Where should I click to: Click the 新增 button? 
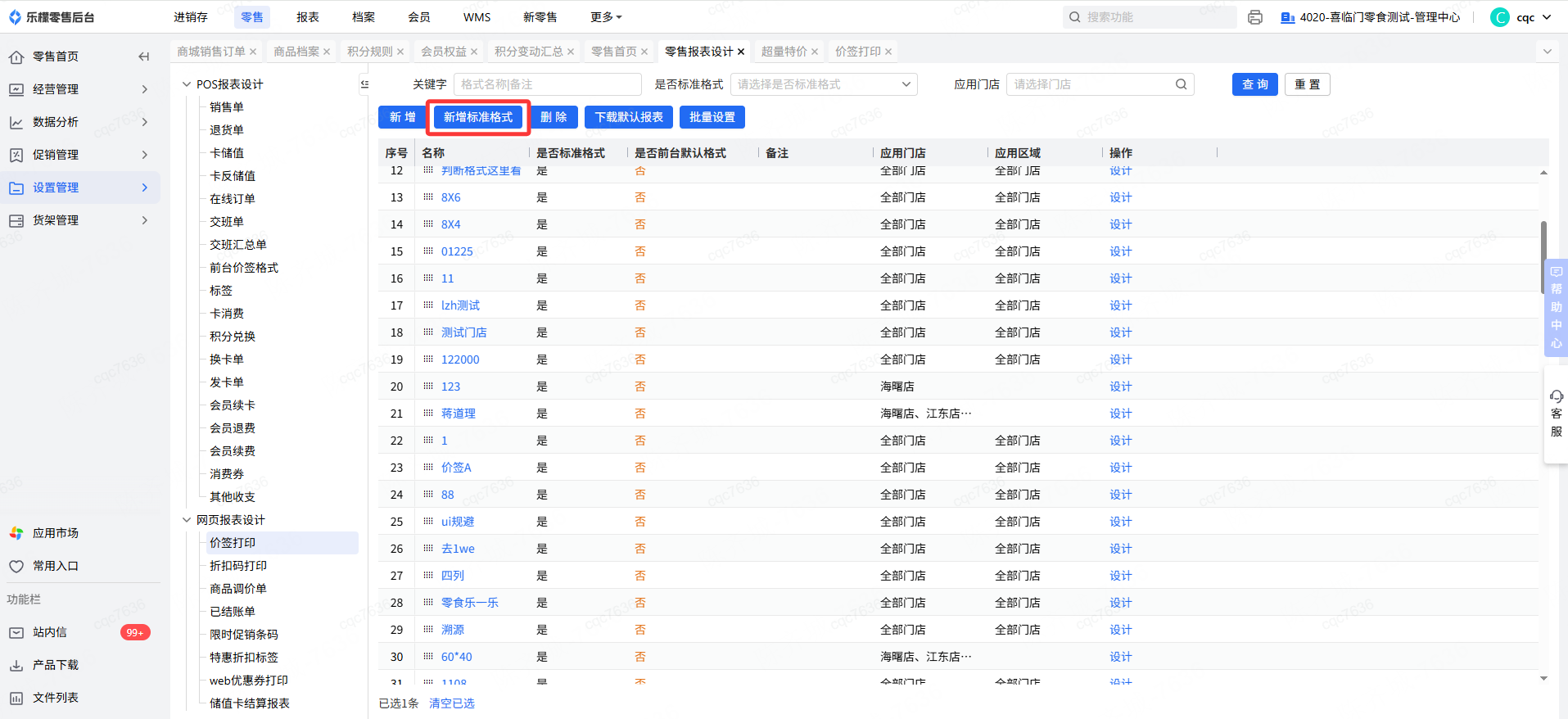point(402,117)
